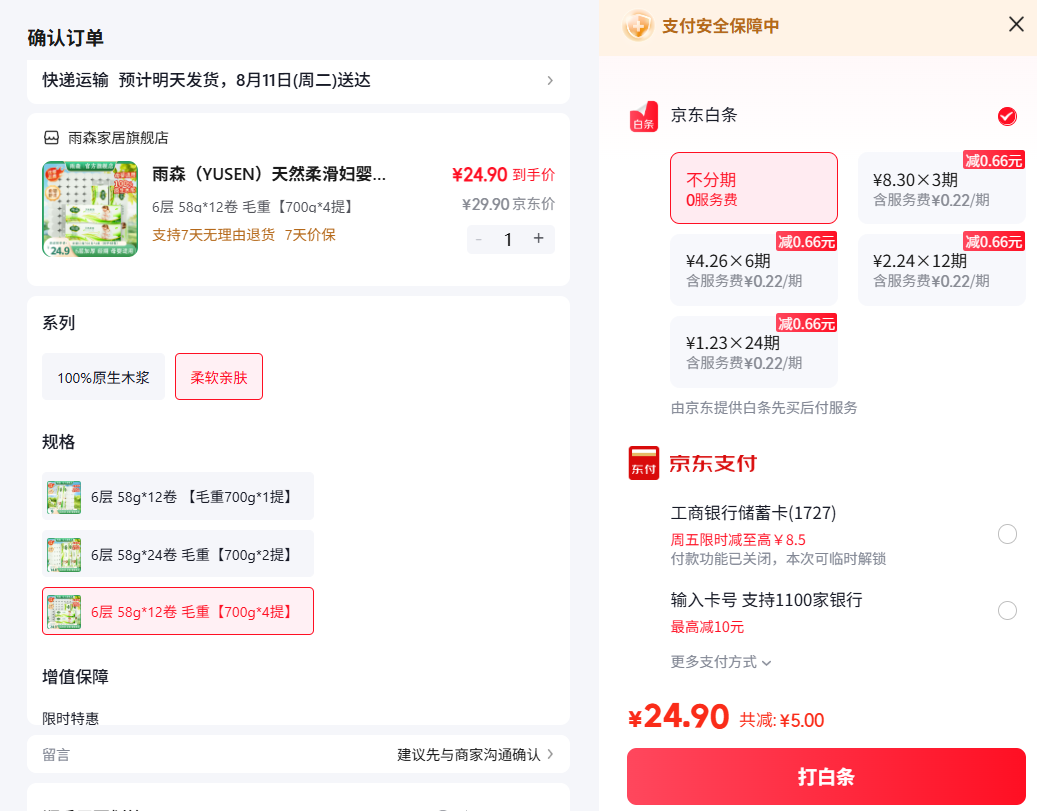
Task: Select the 输入卡号 payment radio button
Action: tap(1007, 610)
